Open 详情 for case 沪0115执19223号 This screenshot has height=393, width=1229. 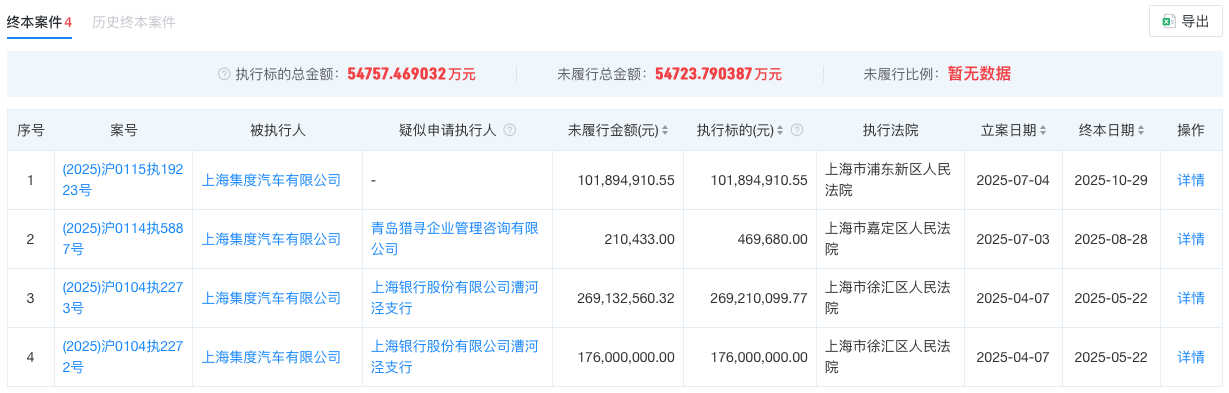pyautogui.click(x=1191, y=180)
